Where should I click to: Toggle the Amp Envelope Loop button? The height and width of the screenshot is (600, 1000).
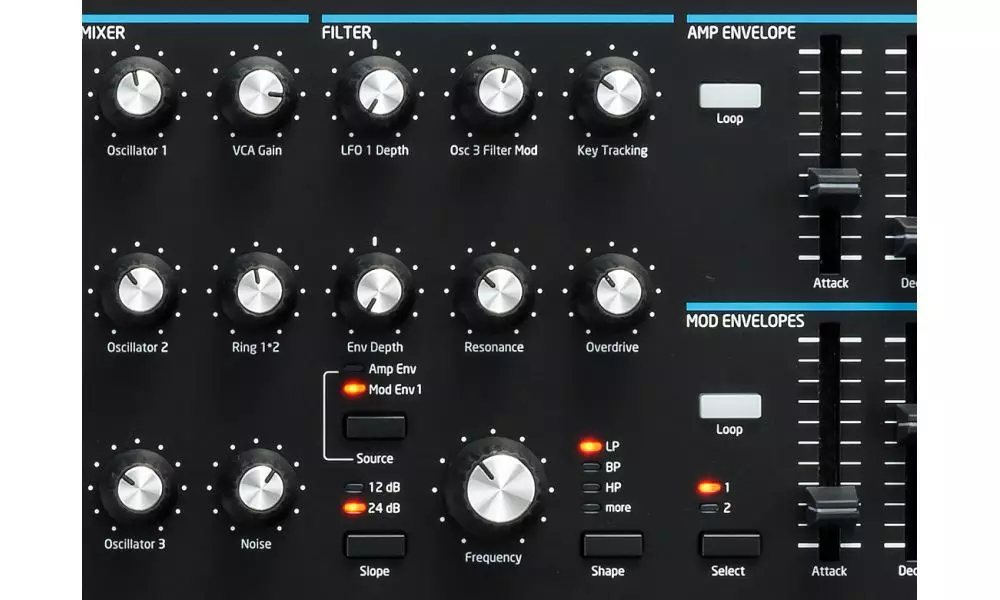[730, 96]
